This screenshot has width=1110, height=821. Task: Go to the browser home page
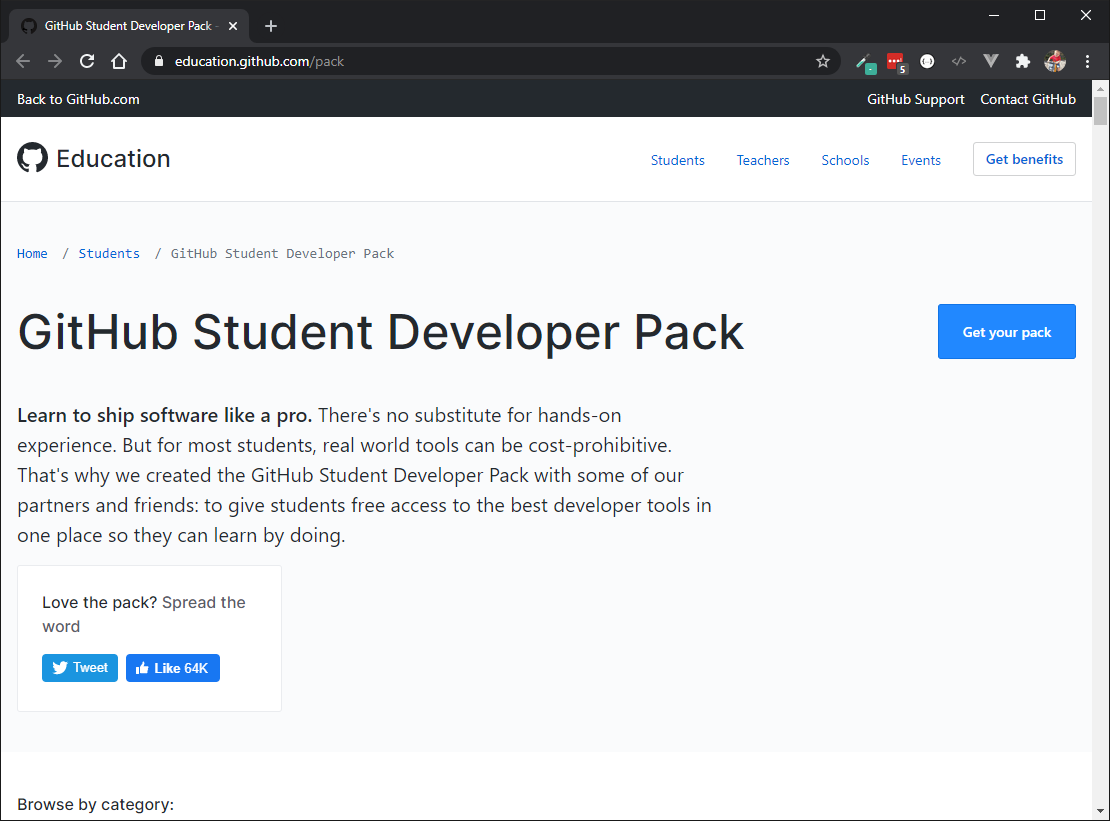click(119, 62)
